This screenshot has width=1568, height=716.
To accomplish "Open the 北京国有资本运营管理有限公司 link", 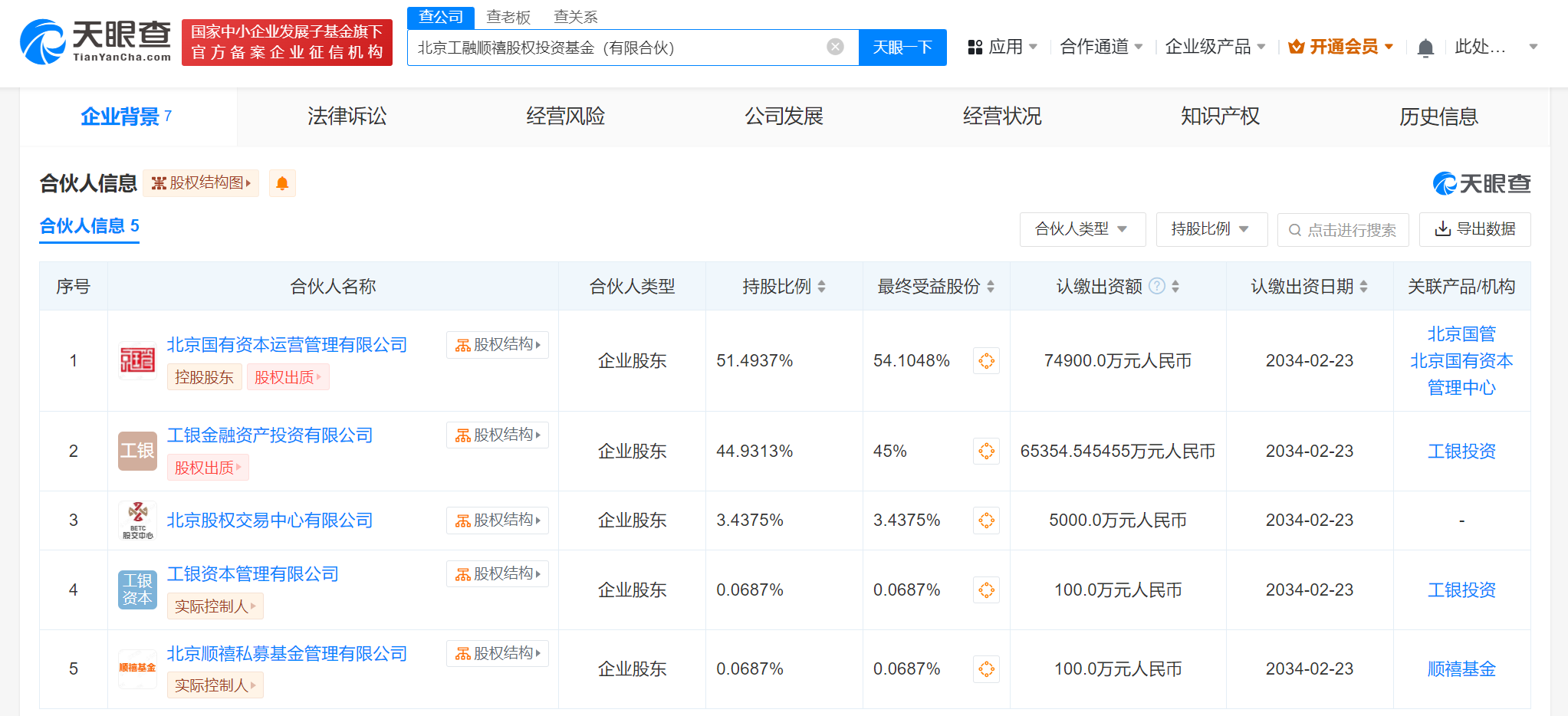I will (287, 345).
